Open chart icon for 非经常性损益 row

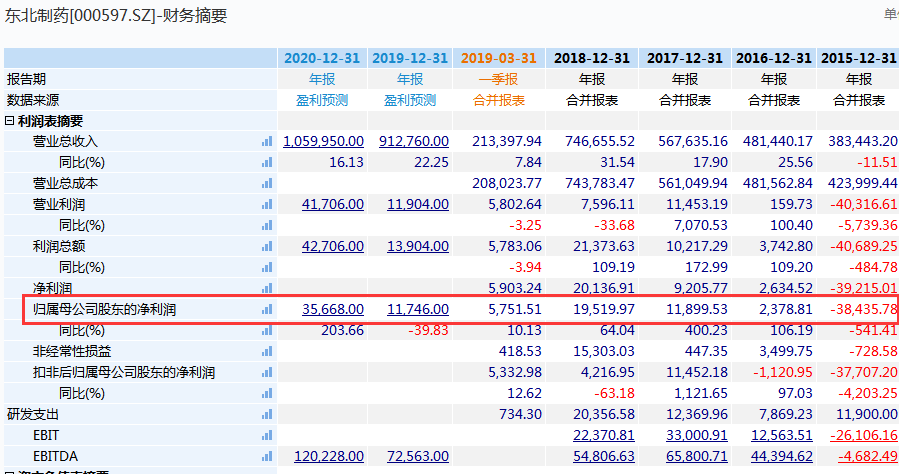[267, 351]
